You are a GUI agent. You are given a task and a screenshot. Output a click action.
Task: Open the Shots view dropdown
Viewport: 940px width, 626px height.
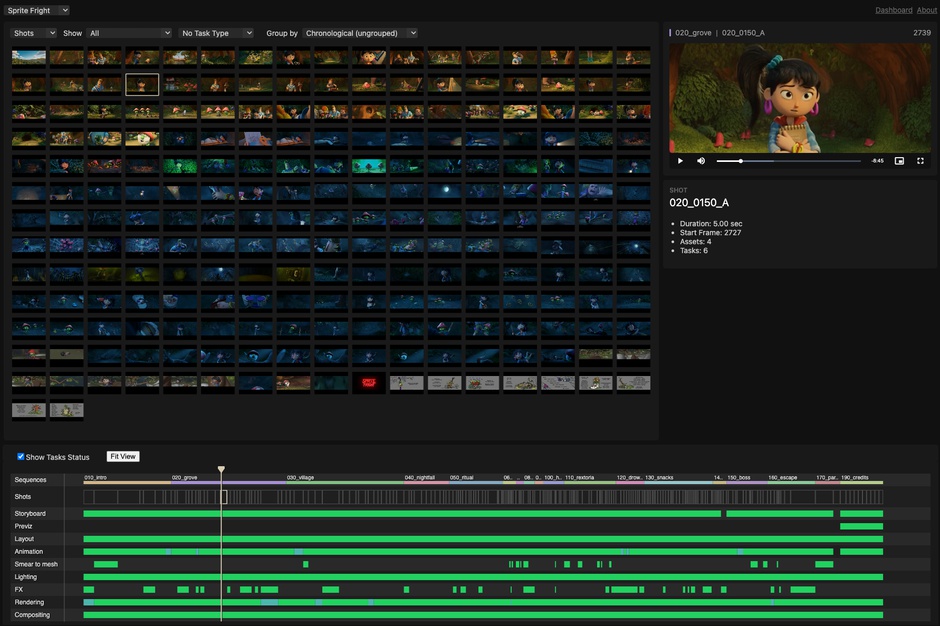point(34,33)
